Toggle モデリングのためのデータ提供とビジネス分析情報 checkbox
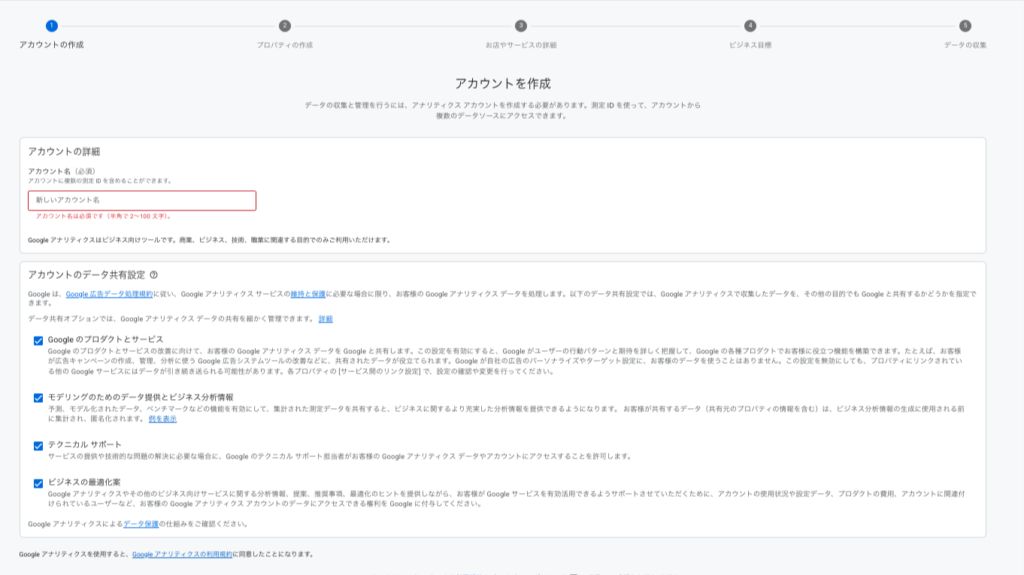Screen dimensions: 1024x575 (x=38, y=398)
